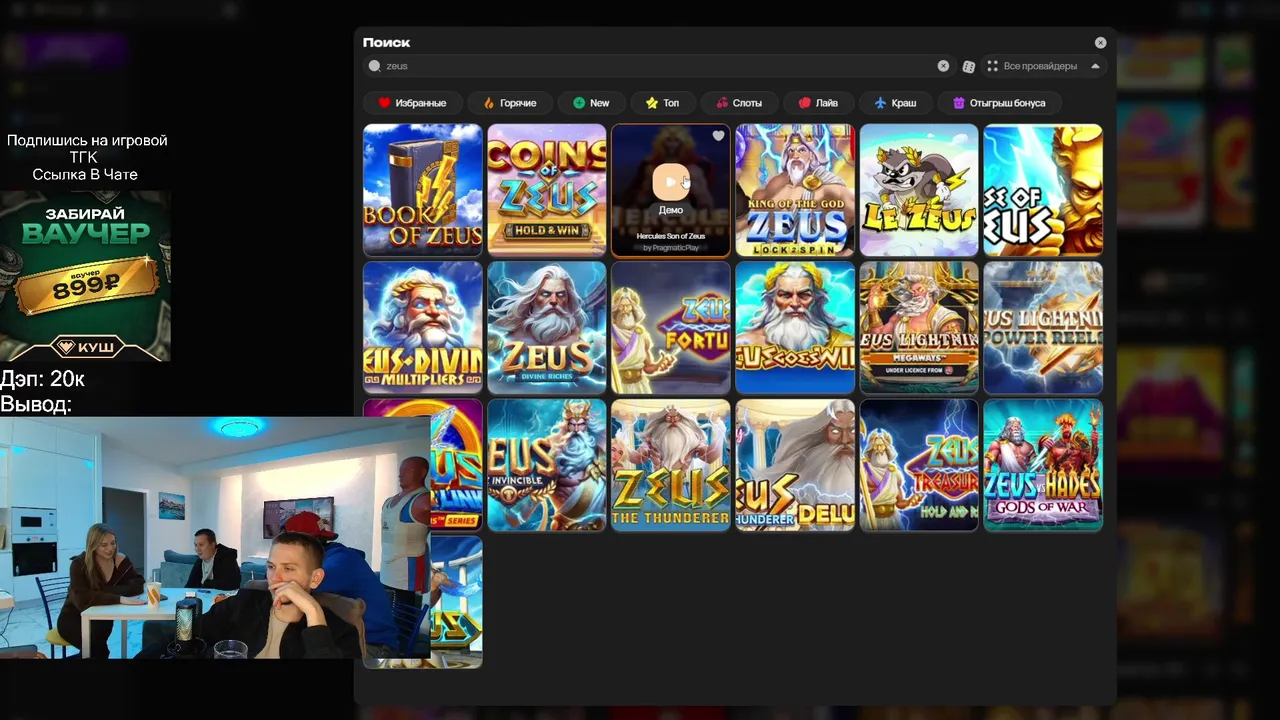The width and height of the screenshot is (1280, 720).
Task: Select the Отыгрыш бонуса filter chip
Action: tap(999, 103)
